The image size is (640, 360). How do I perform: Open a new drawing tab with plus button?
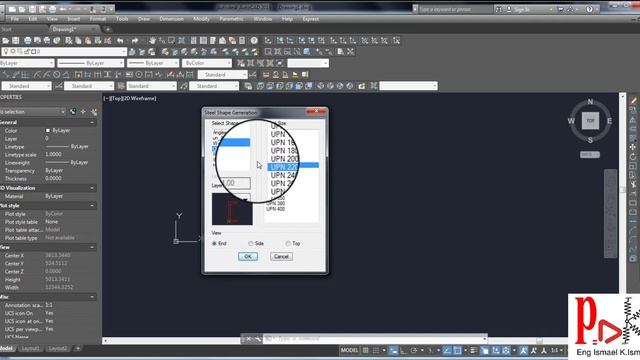click(108, 29)
